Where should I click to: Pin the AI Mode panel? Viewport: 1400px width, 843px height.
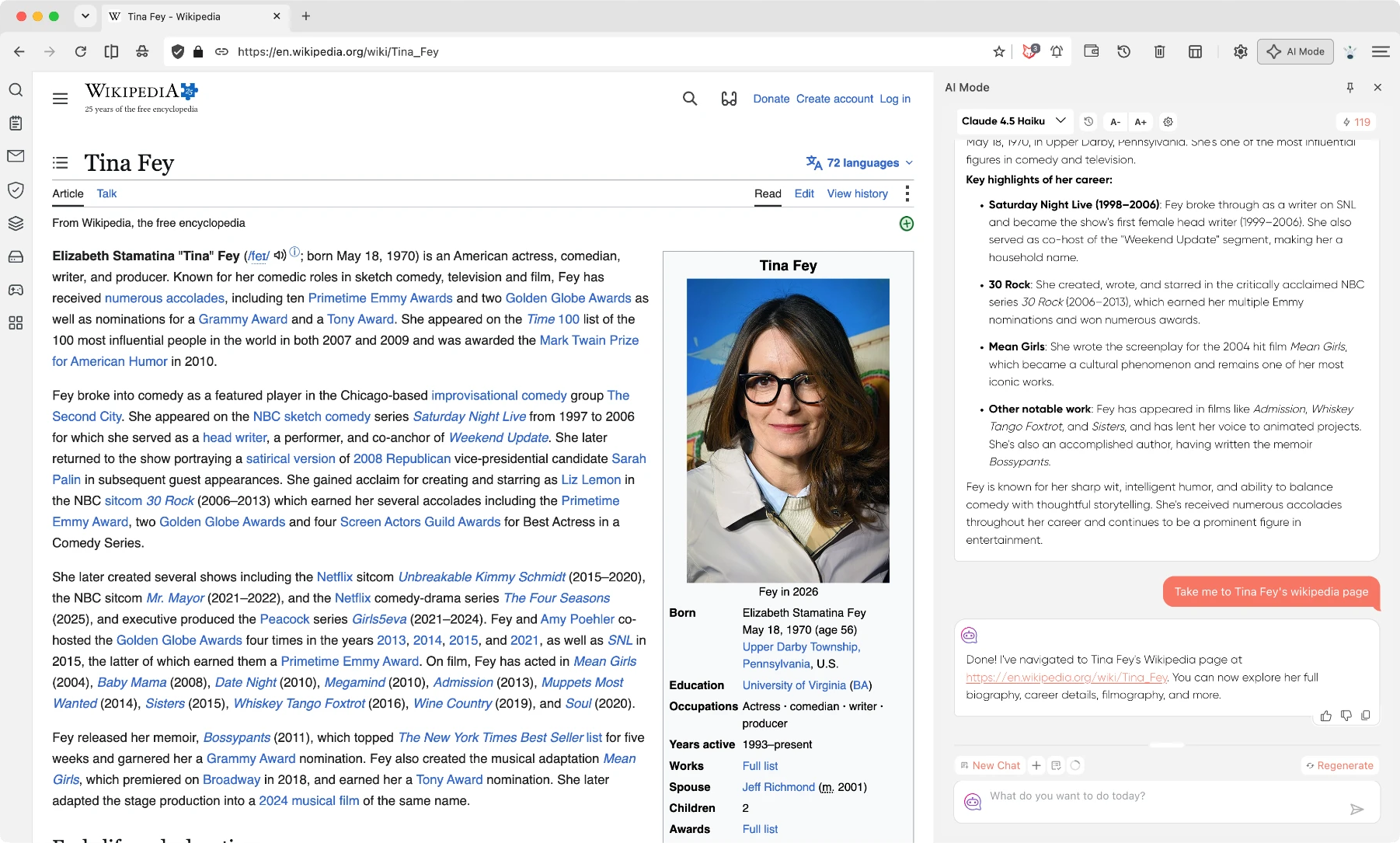(x=1350, y=88)
